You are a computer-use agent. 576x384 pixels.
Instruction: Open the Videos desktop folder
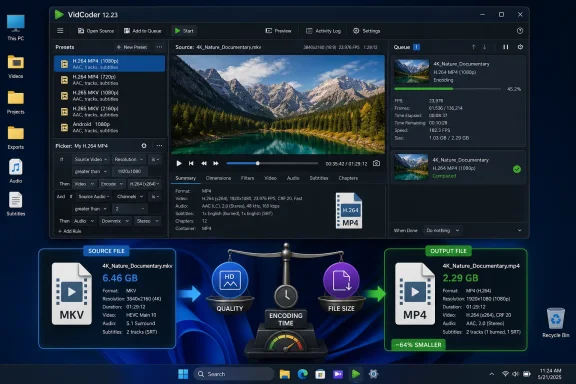(16, 67)
